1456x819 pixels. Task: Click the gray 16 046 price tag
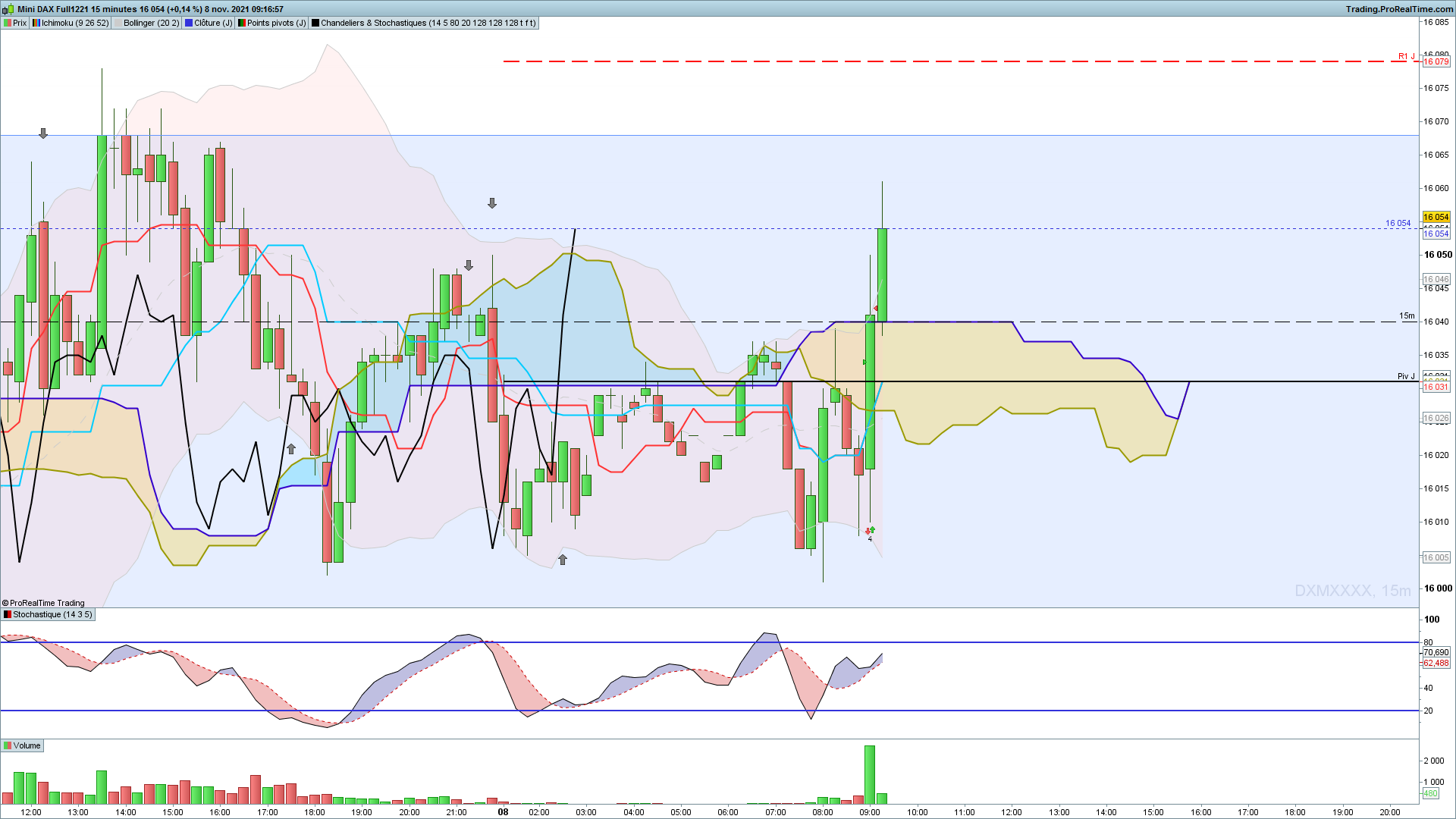click(1436, 279)
